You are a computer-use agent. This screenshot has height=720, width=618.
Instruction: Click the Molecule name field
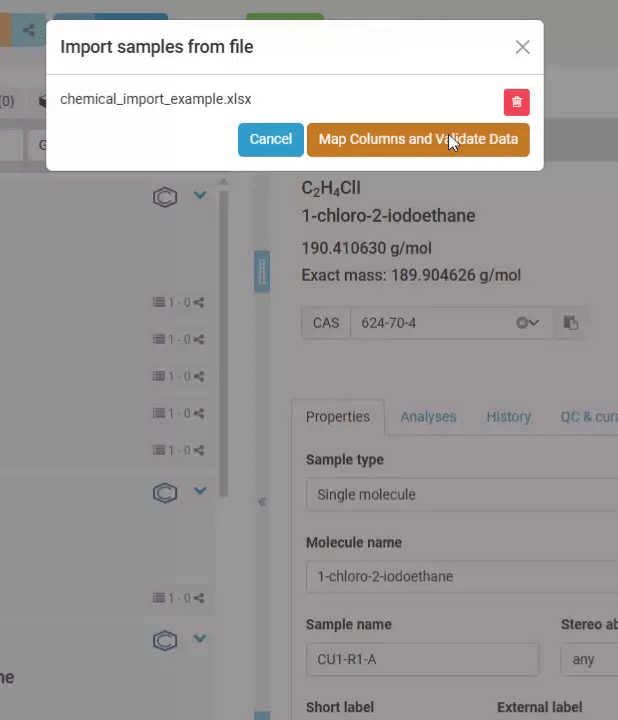pos(462,576)
